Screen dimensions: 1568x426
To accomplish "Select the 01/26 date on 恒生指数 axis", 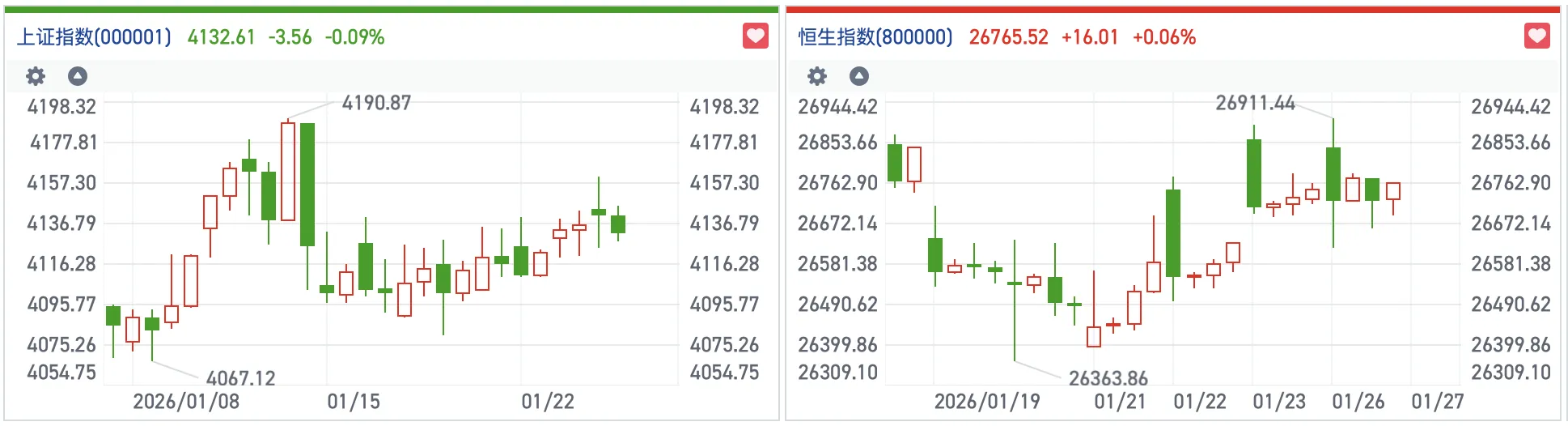I will (x=1358, y=402).
